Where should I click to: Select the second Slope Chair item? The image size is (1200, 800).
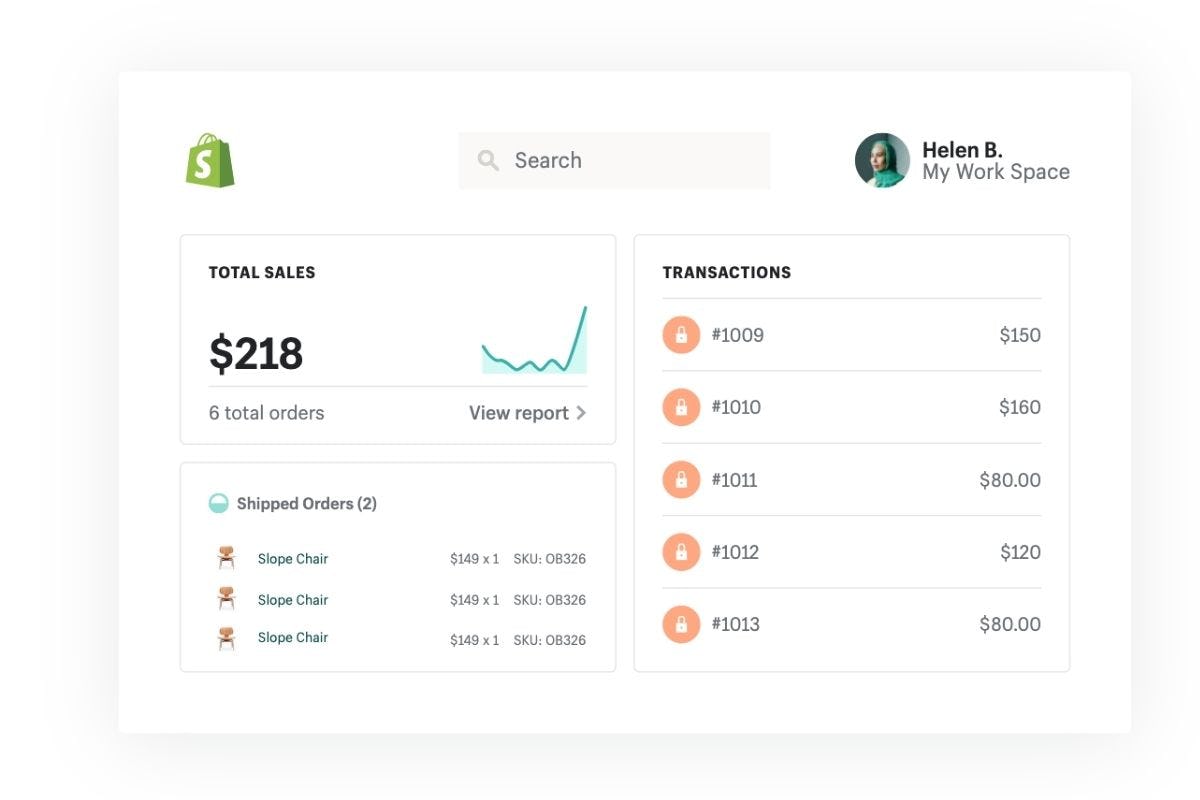click(x=292, y=600)
